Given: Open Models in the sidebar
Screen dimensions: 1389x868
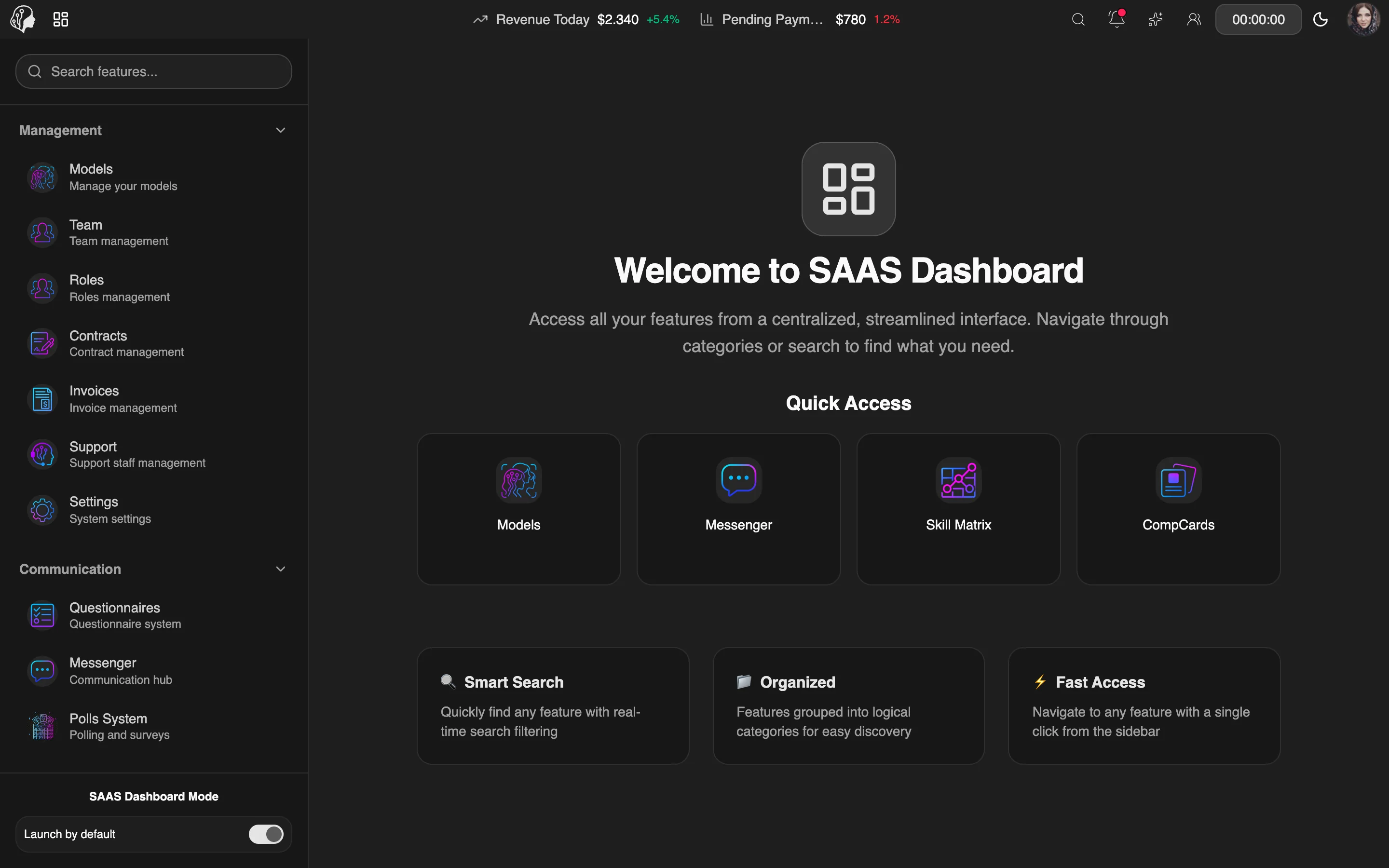Looking at the screenshot, I should pos(154,177).
